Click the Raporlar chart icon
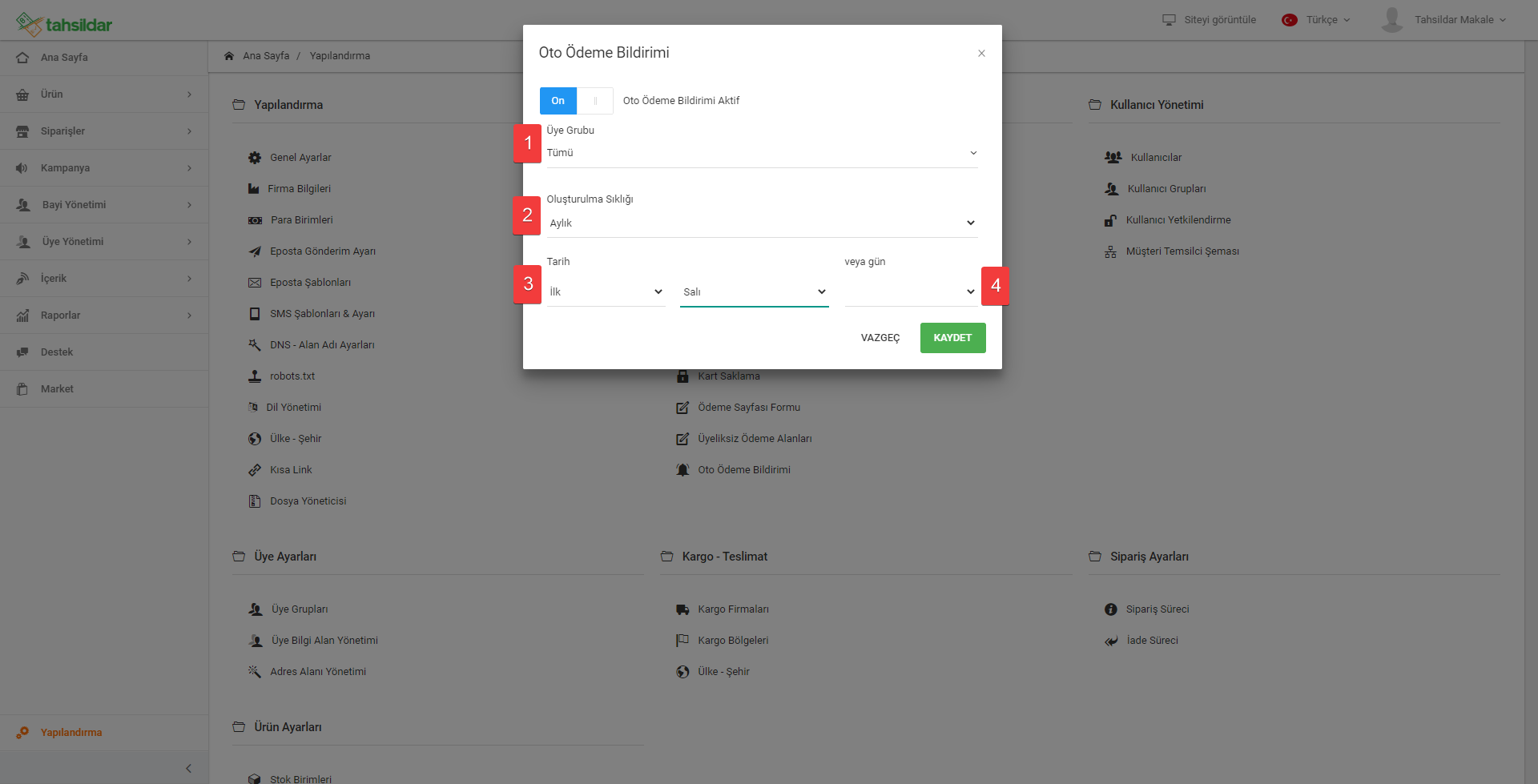The width and height of the screenshot is (1538, 784). coord(22,316)
